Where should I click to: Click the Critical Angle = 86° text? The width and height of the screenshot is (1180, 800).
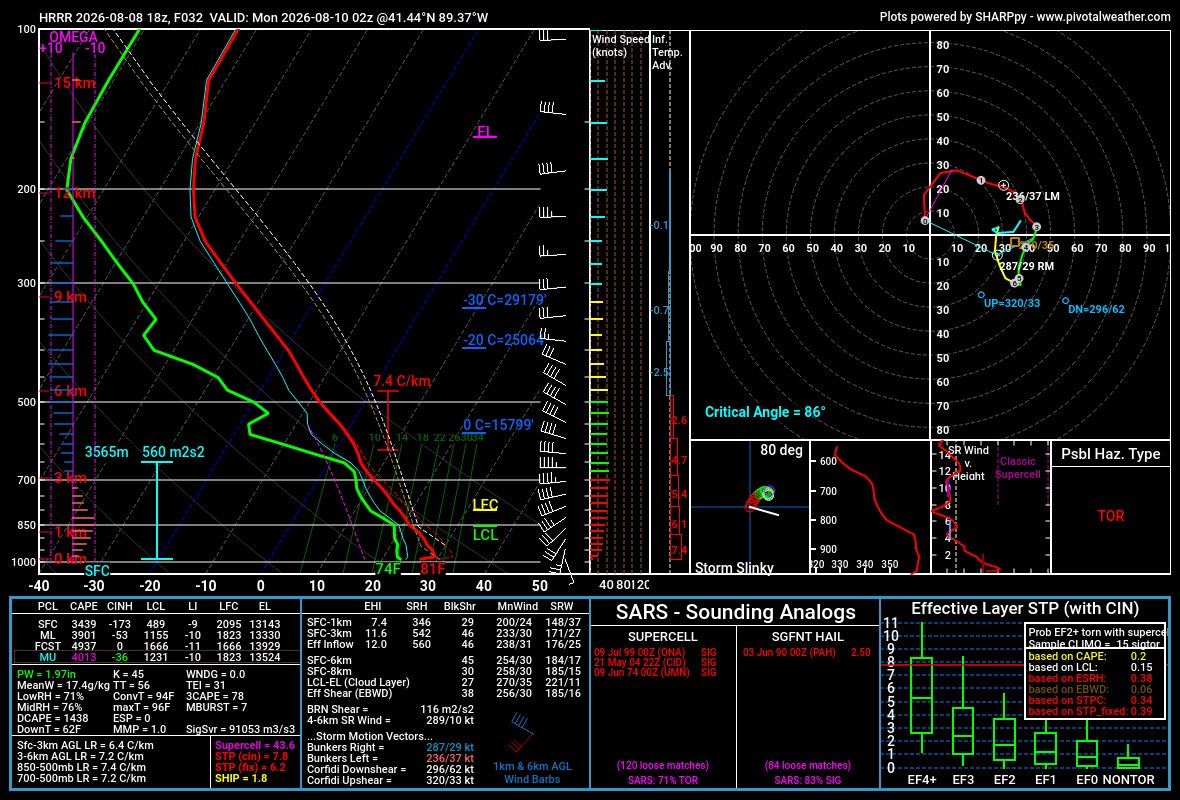[765, 412]
